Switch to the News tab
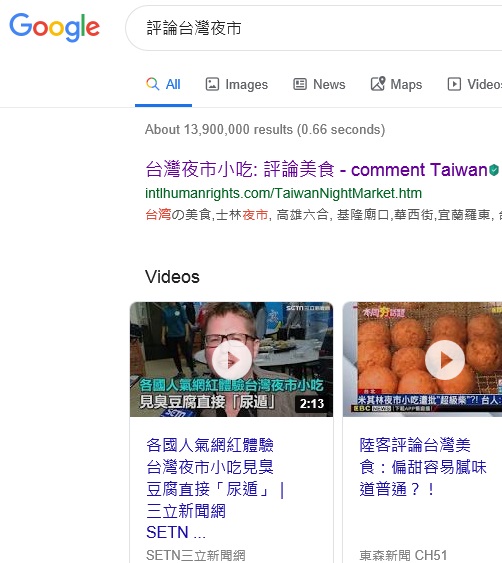 click(x=319, y=84)
